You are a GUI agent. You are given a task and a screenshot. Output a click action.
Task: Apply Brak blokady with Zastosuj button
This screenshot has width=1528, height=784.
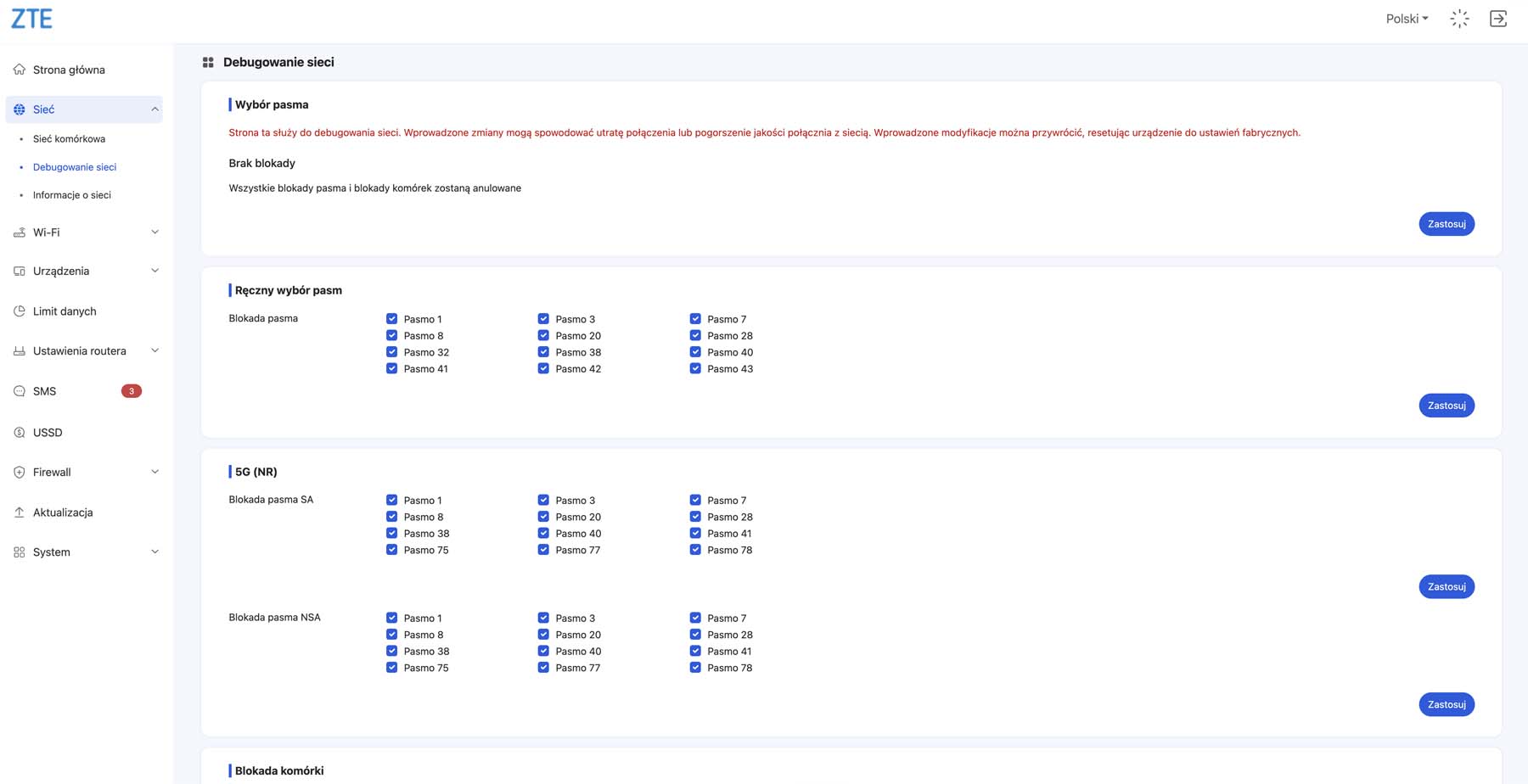click(1446, 224)
